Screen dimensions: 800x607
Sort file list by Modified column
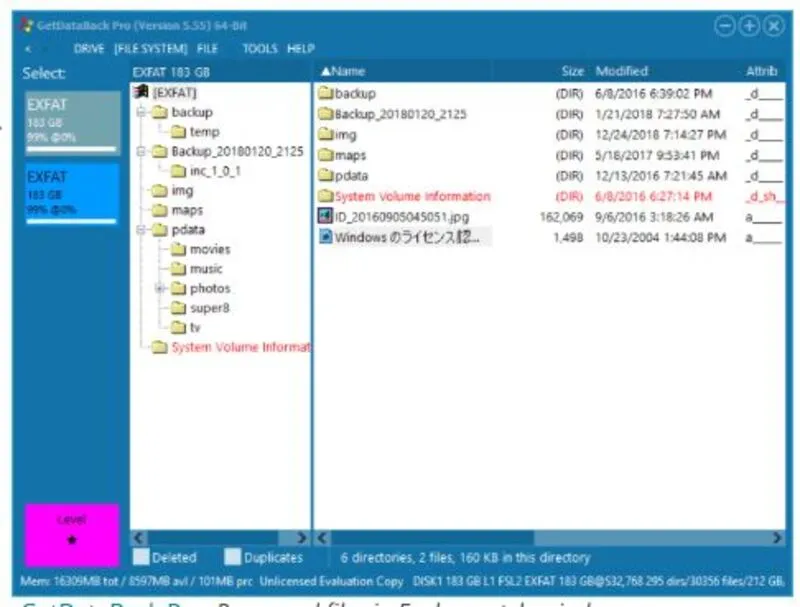[622, 72]
